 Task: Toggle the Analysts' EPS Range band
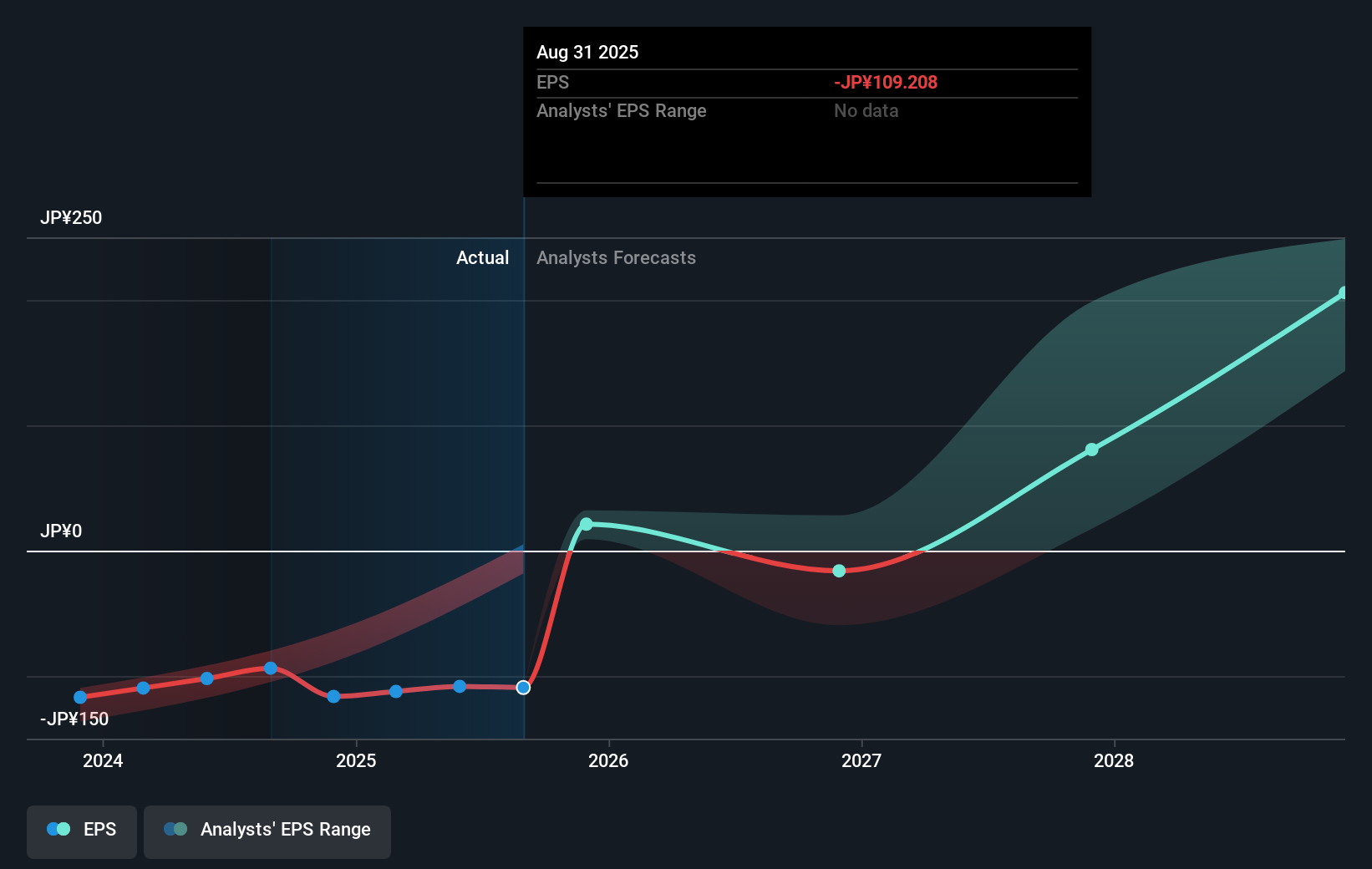click(267, 831)
